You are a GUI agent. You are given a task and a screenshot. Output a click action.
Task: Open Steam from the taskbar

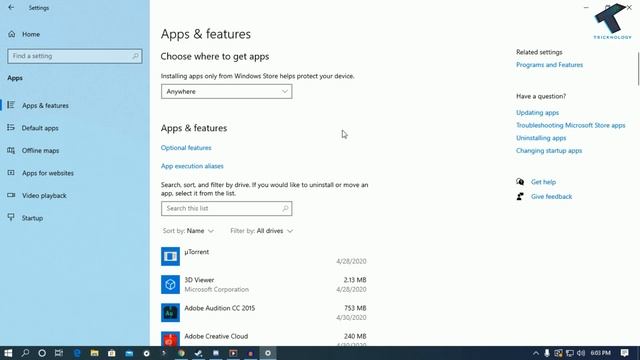pyautogui.click(x=198, y=353)
